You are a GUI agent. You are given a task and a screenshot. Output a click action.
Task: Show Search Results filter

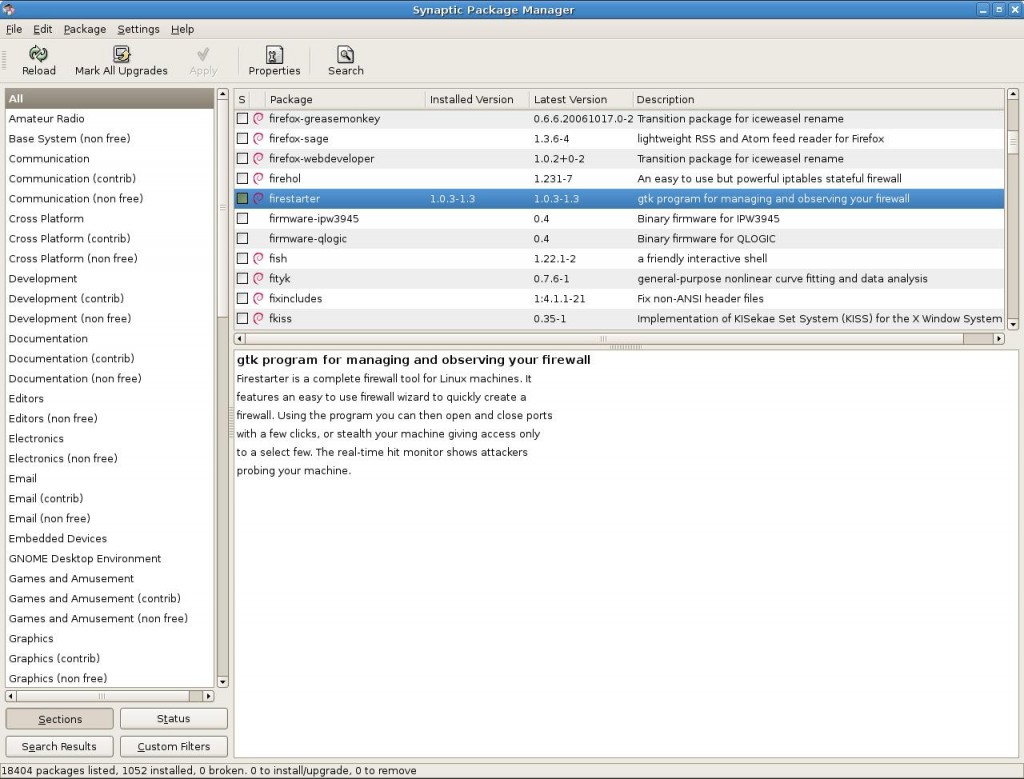coord(59,746)
